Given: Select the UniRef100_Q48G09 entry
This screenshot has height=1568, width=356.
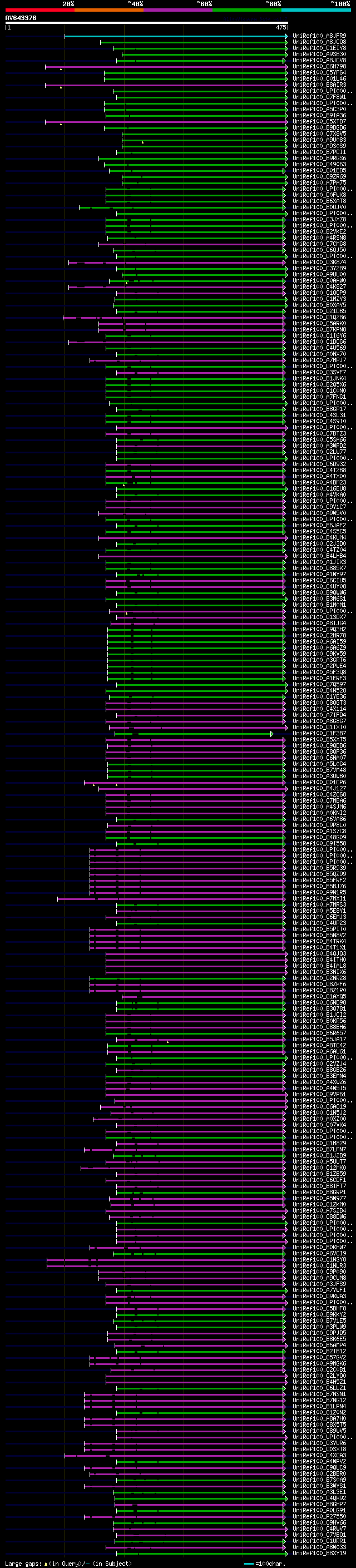Looking at the screenshot, I should (x=319, y=838).
